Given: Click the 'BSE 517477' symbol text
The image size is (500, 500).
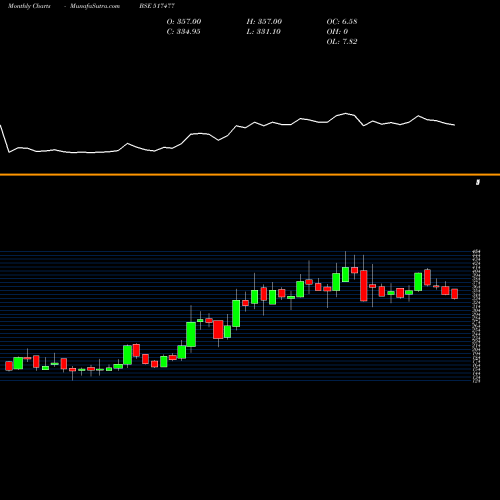Looking at the screenshot, I should (157, 6).
